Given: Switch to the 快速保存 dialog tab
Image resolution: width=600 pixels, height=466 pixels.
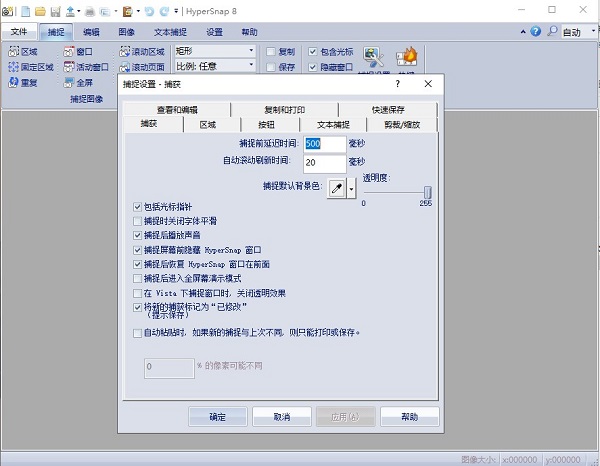Looking at the screenshot, I should (x=388, y=110).
